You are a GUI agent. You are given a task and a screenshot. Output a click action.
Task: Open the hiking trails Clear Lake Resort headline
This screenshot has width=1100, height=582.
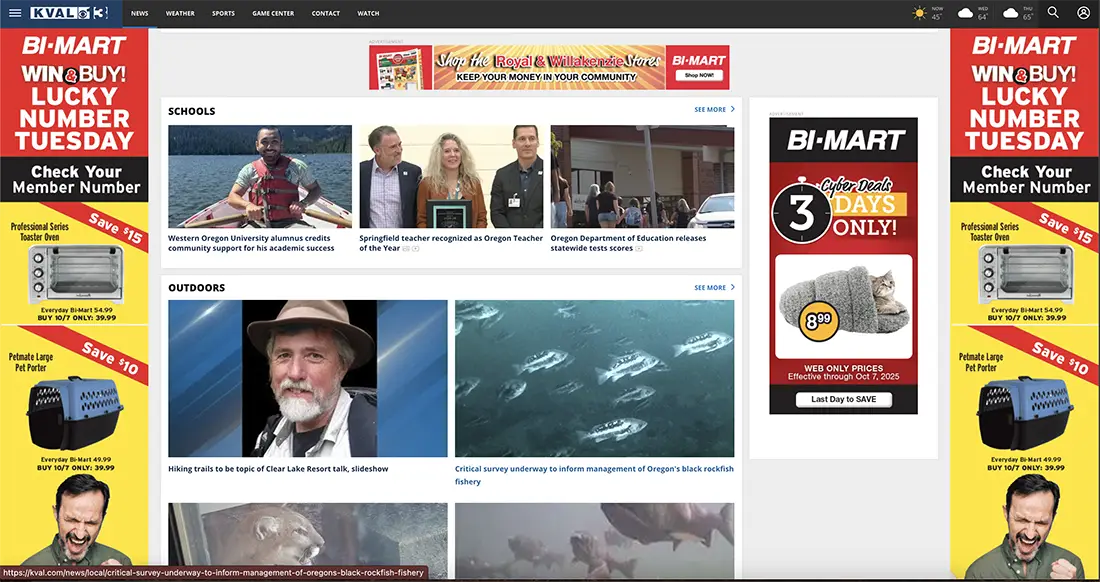(x=278, y=469)
